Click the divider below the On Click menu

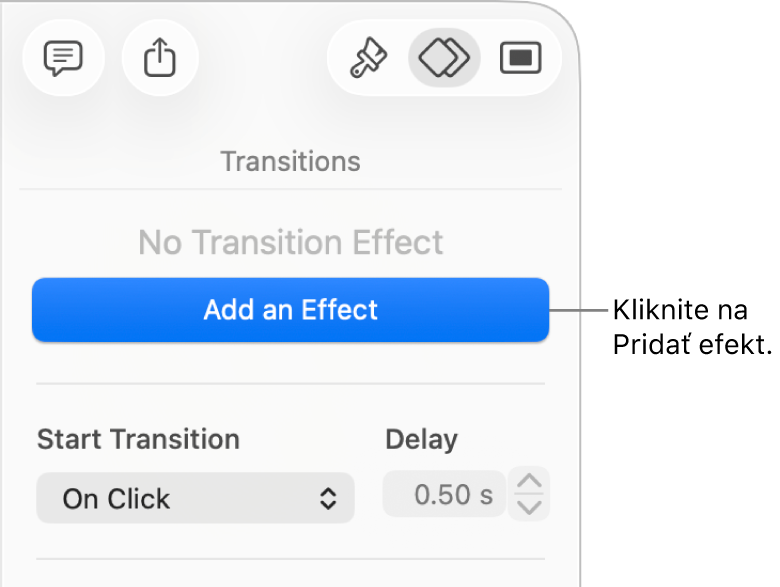click(290, 559)
